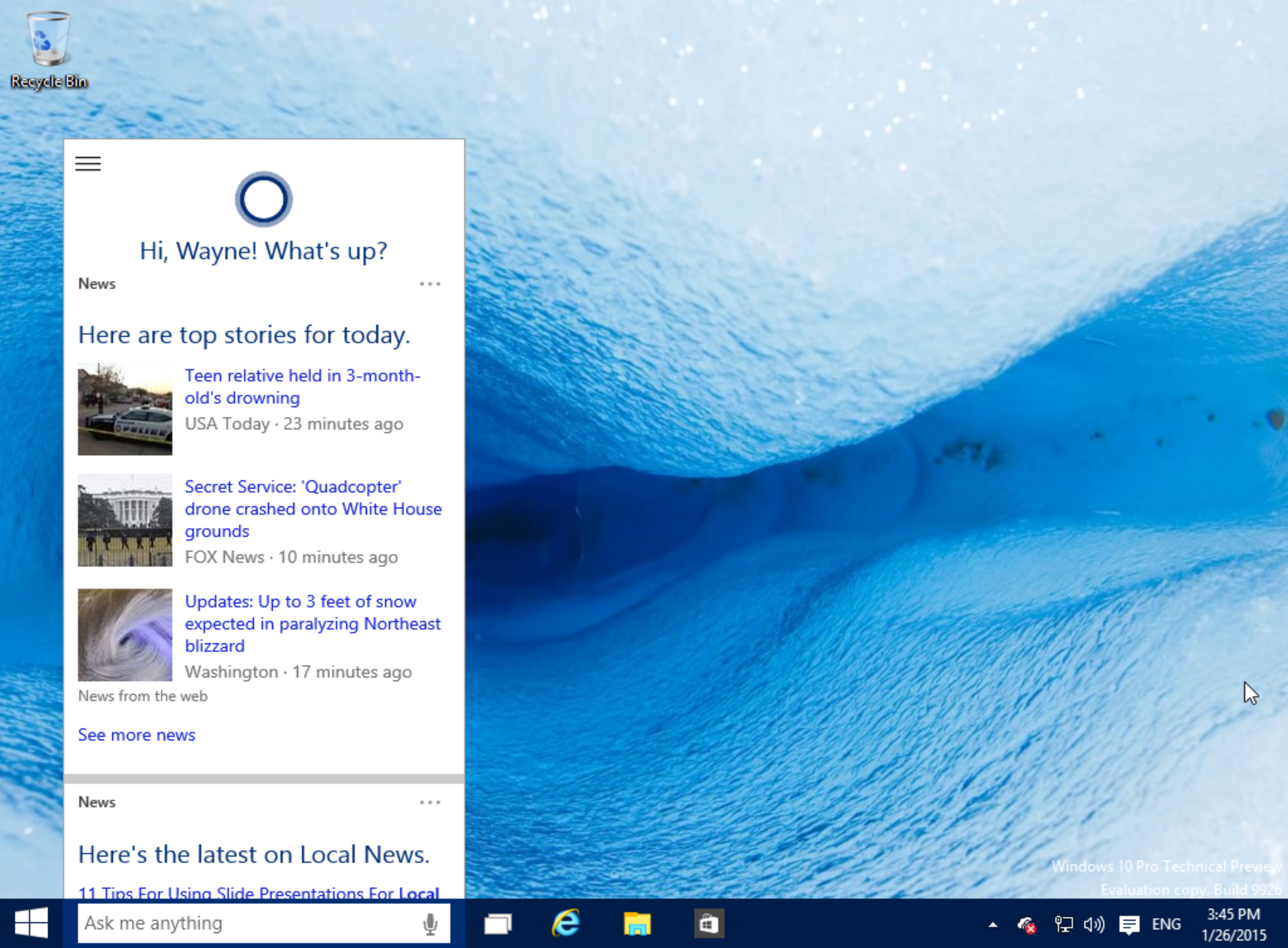Click 'See more news' link
The width and height of the screenshot is (1288, 948).
(x=136, y=734)
